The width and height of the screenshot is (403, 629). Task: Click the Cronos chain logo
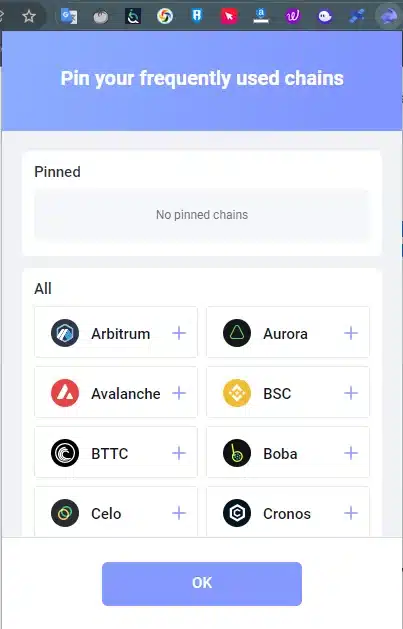[237, 513]
